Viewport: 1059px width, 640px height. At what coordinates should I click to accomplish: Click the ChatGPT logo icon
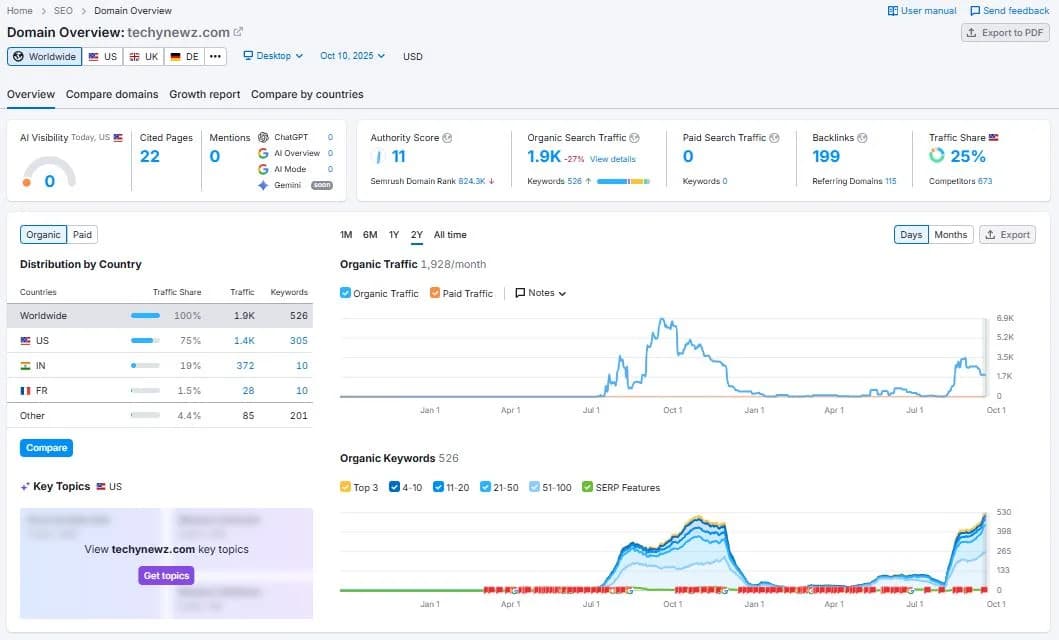point(263,137)
